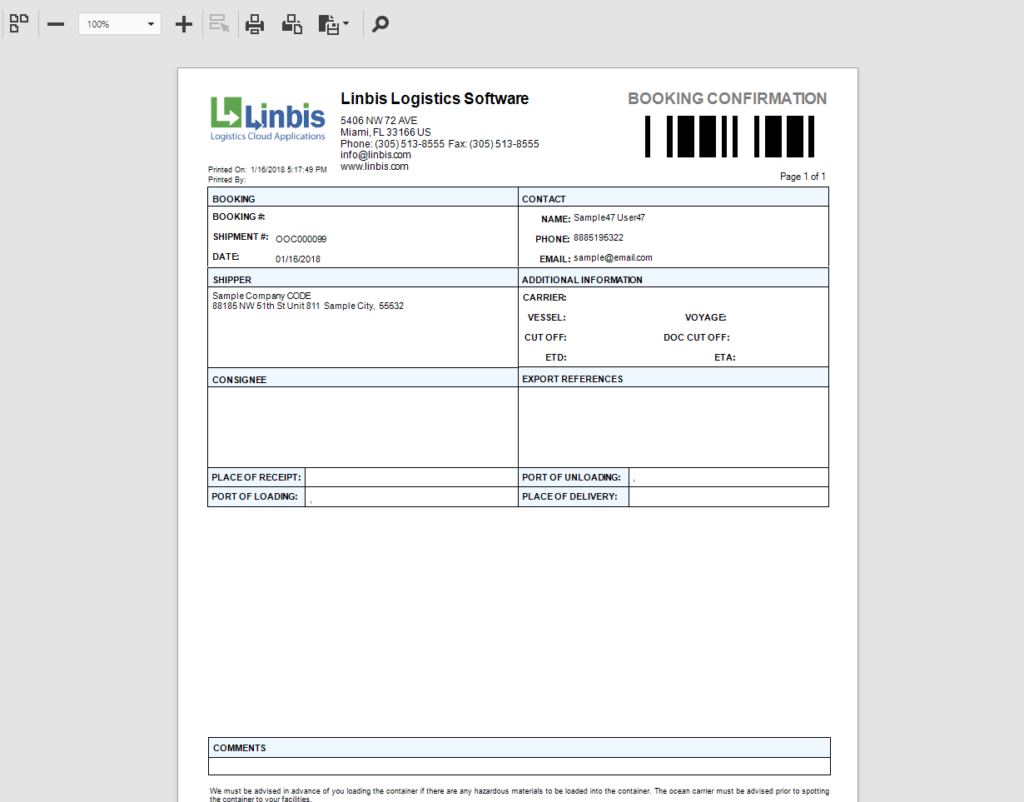Export the report to a file
Viewport: 1024px width, 802px height.
[327, 23]
